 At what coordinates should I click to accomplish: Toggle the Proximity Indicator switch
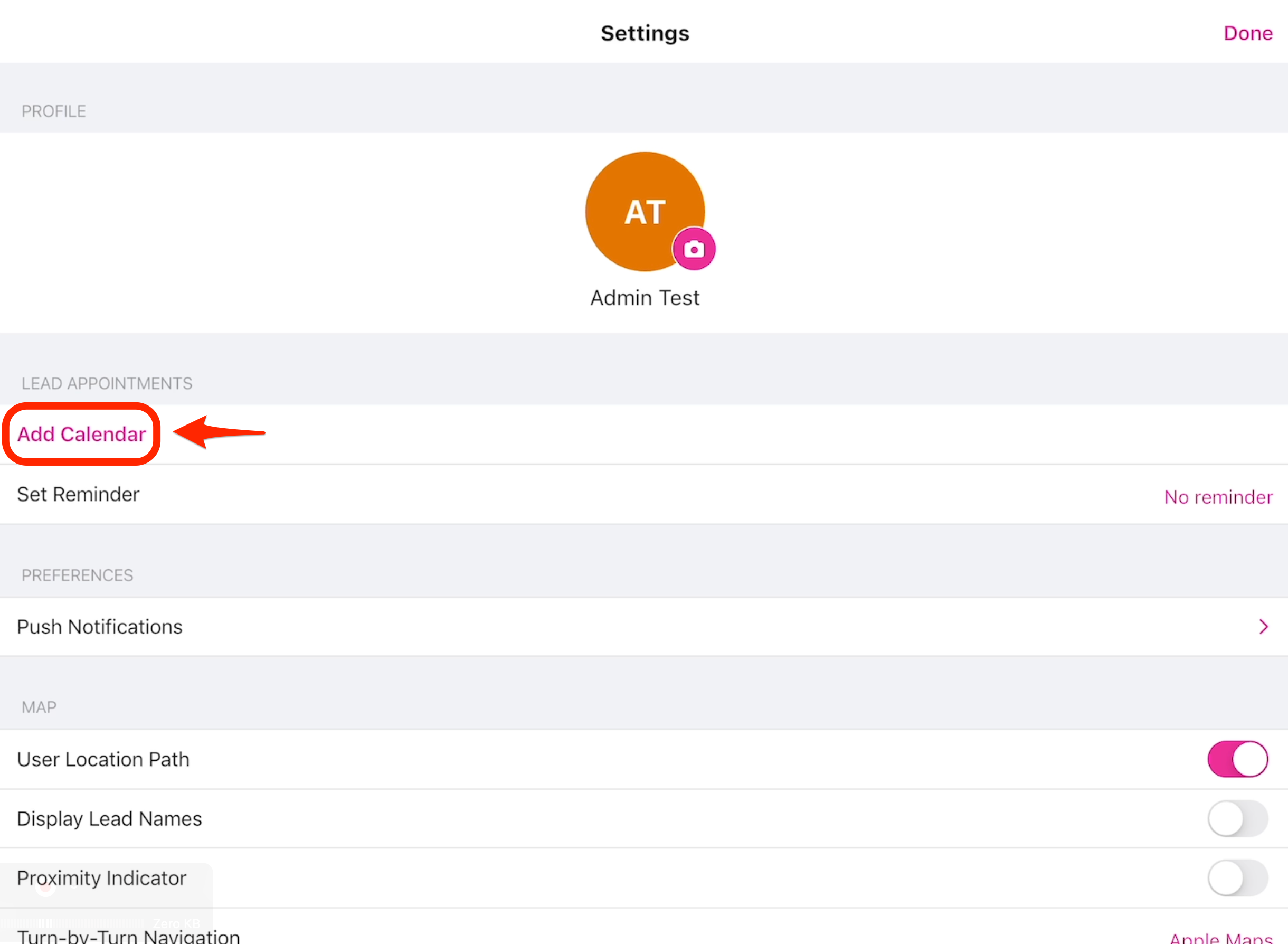tap(1237, 877)
